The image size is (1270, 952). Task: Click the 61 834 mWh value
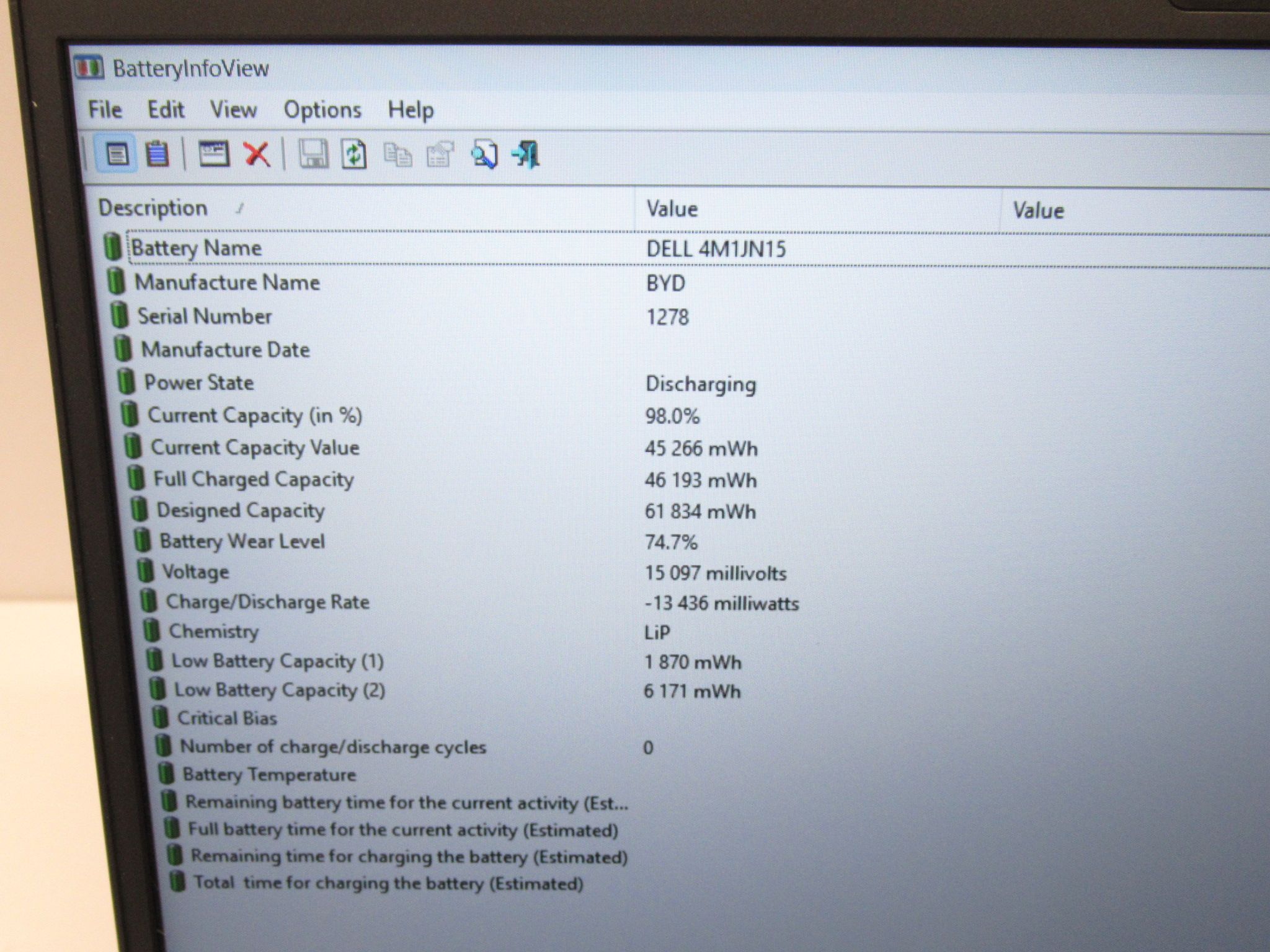pyautogui.click(x=700, y=511)
